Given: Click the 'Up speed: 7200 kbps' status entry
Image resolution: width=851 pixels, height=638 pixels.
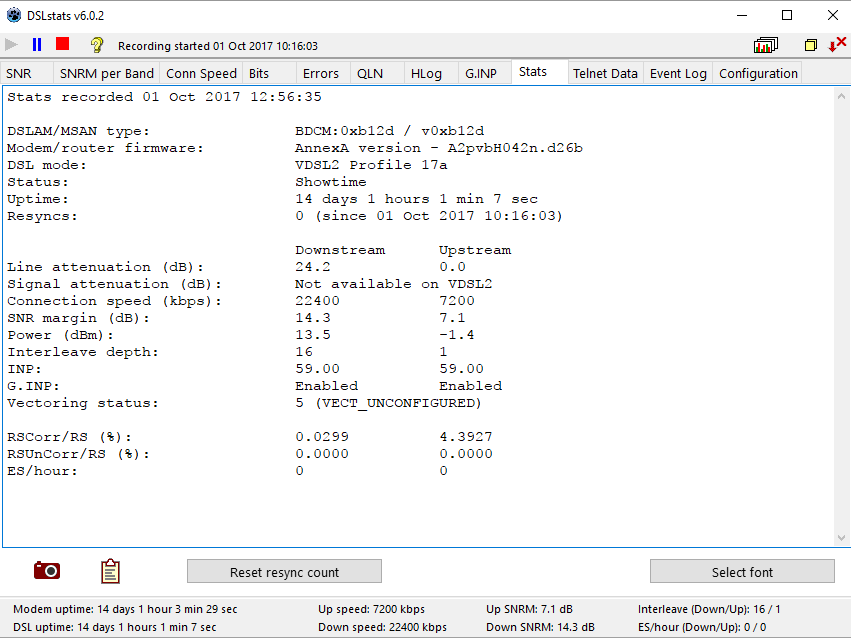Looking at the screenshot, I should 371,609.
